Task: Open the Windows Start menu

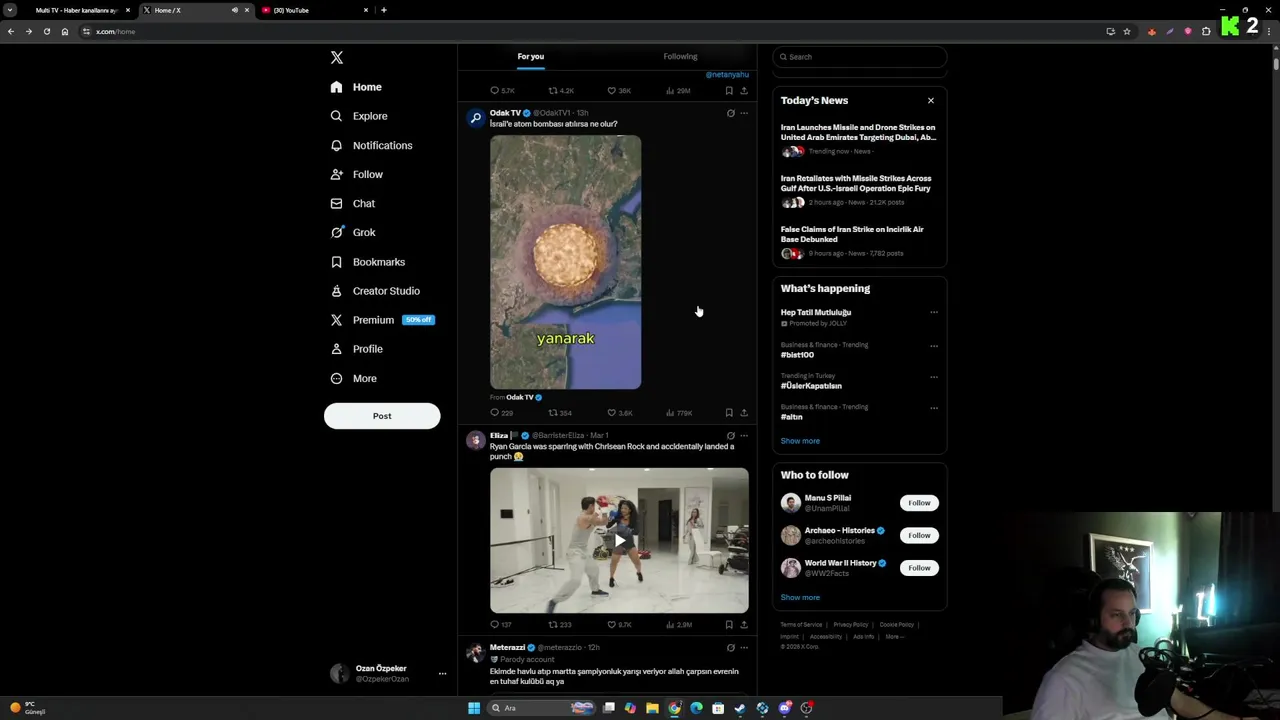Action: (474, 708)
